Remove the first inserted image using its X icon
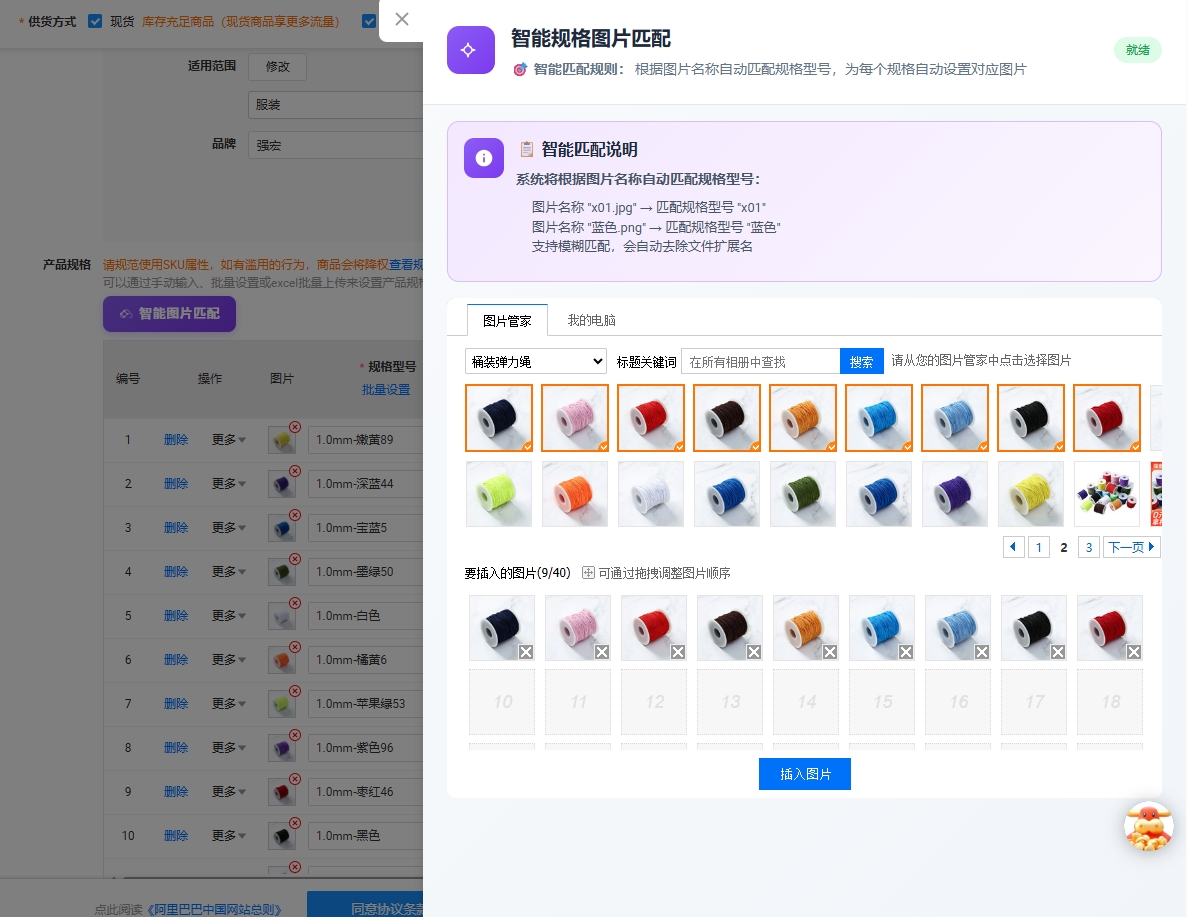 coord(526,651)
